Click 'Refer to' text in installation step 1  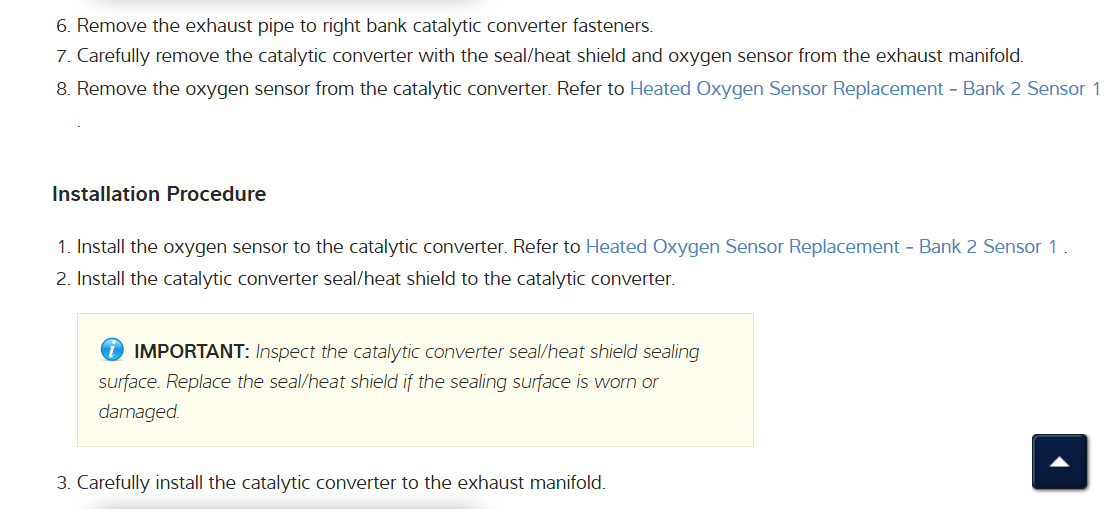pyautogui.click(x=546, y=247)
